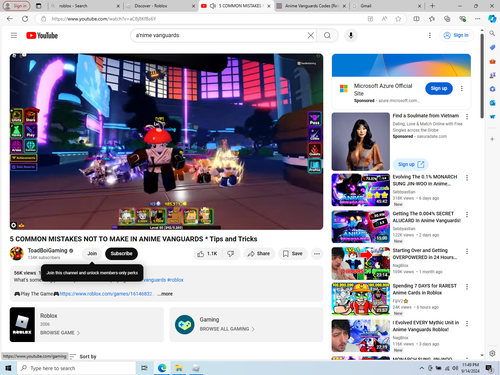This screenshot has width=500, height=375.
Task: Open BROWSE ALL GAMING link
Action: [227, 329]
